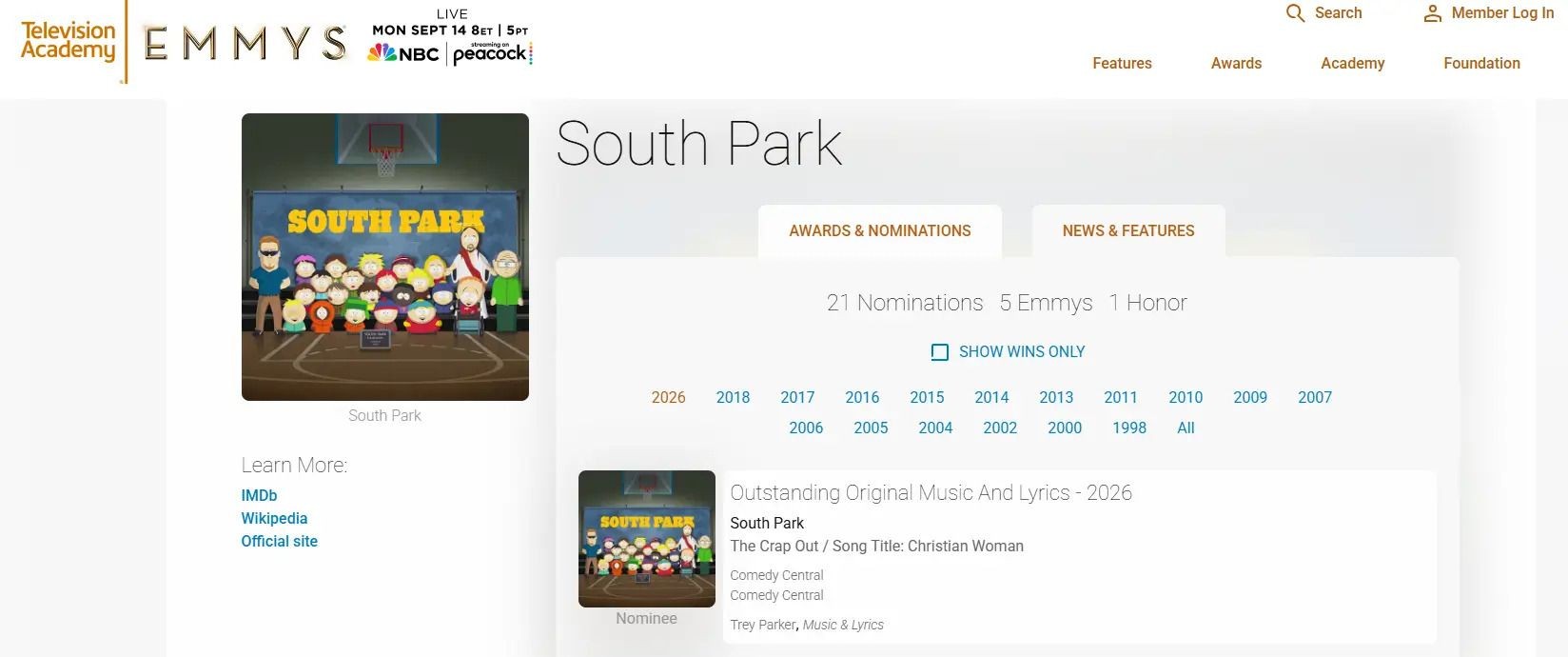Click The Crap Out / Song Title text
Screen dimensions: 1568x657
pos(876,546)
